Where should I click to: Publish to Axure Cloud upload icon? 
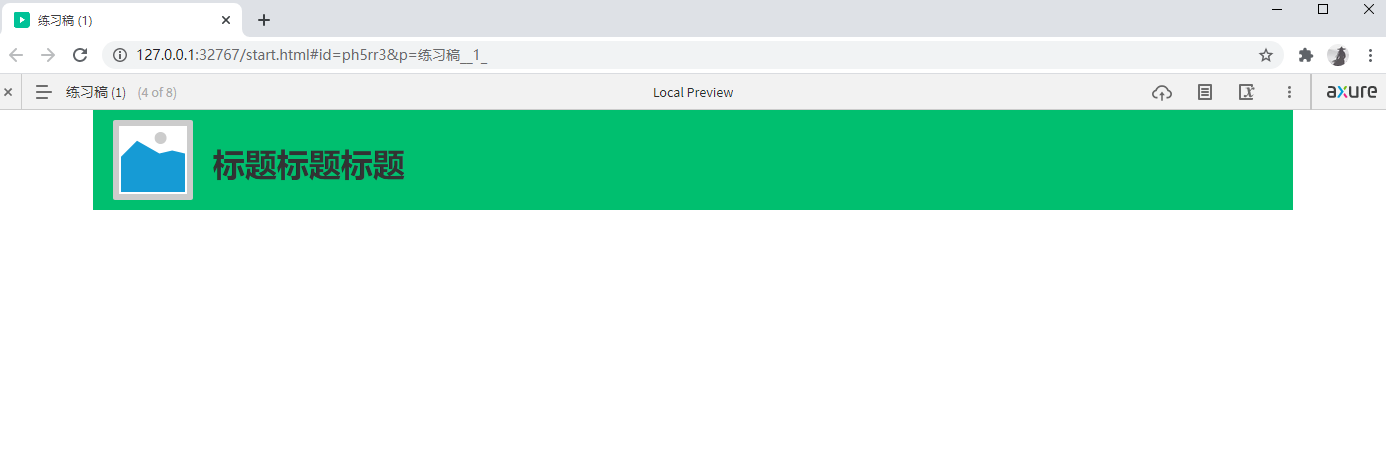point(1162,92)
